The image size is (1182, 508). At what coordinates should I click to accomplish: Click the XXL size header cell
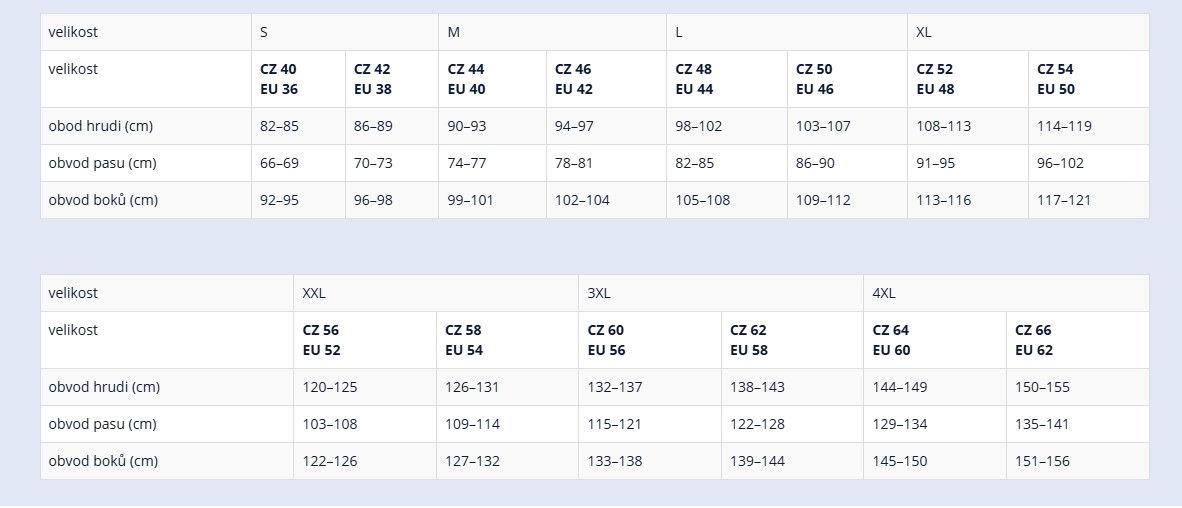point(436,293)
